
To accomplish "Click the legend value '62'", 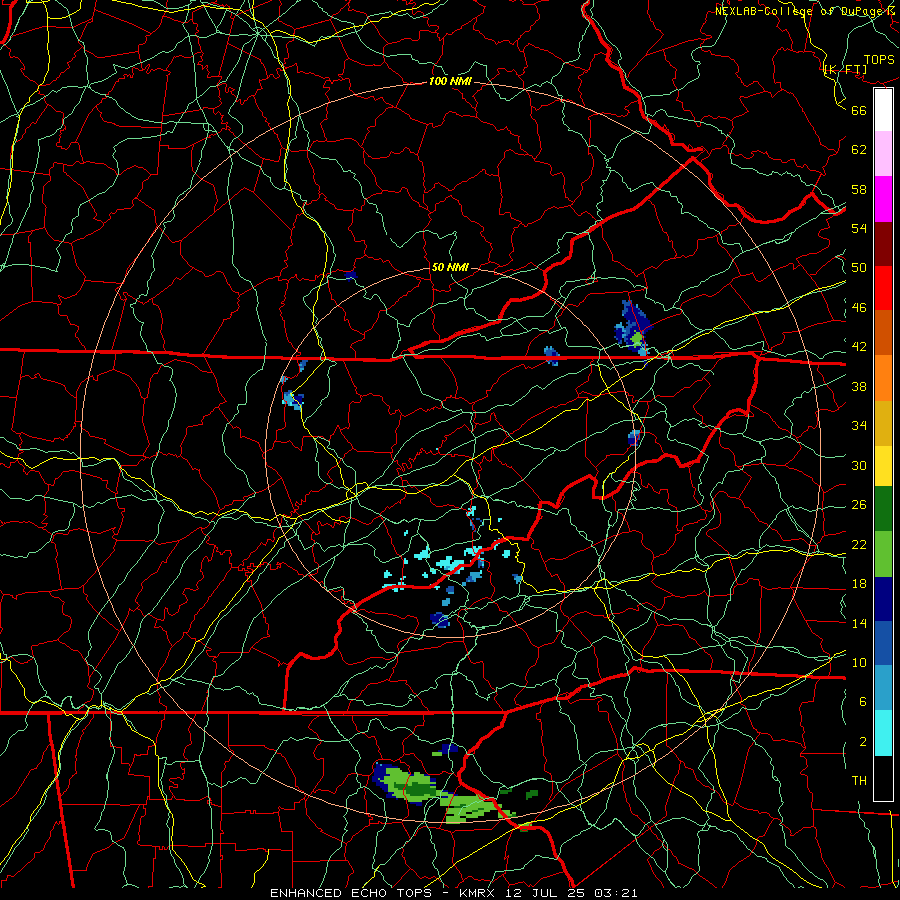I will pos(859,150).
